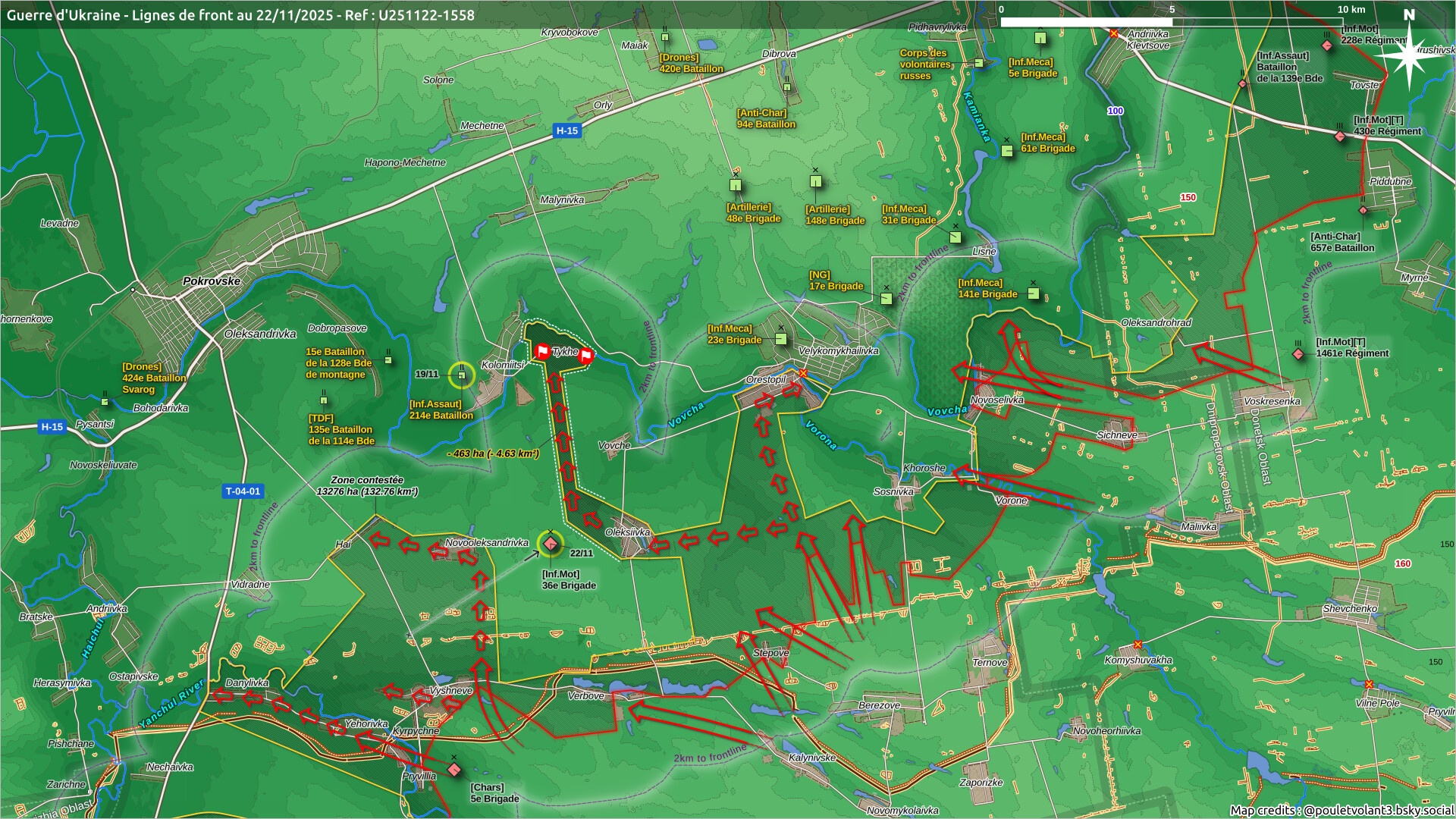Select the 23e Brigade green unit icon
This screenshot has height=819, width=1456.
[781, 339]
